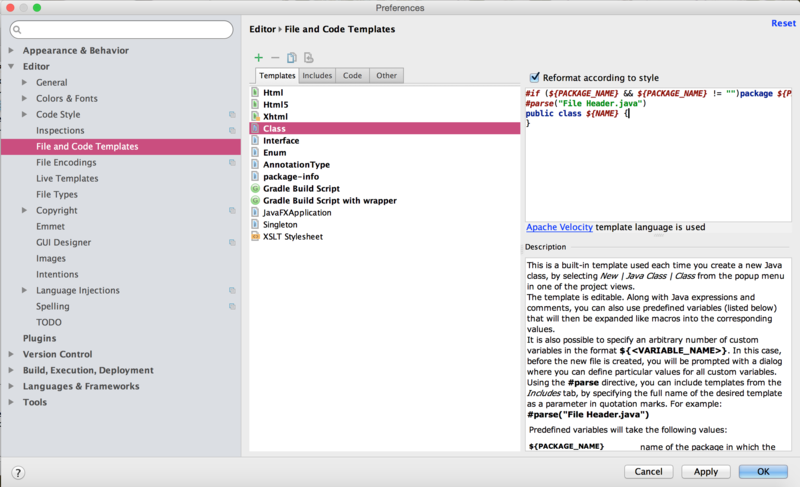
Task: Open the Intentions settings entry
Action: pyautogui.click(x=57, y=274)
